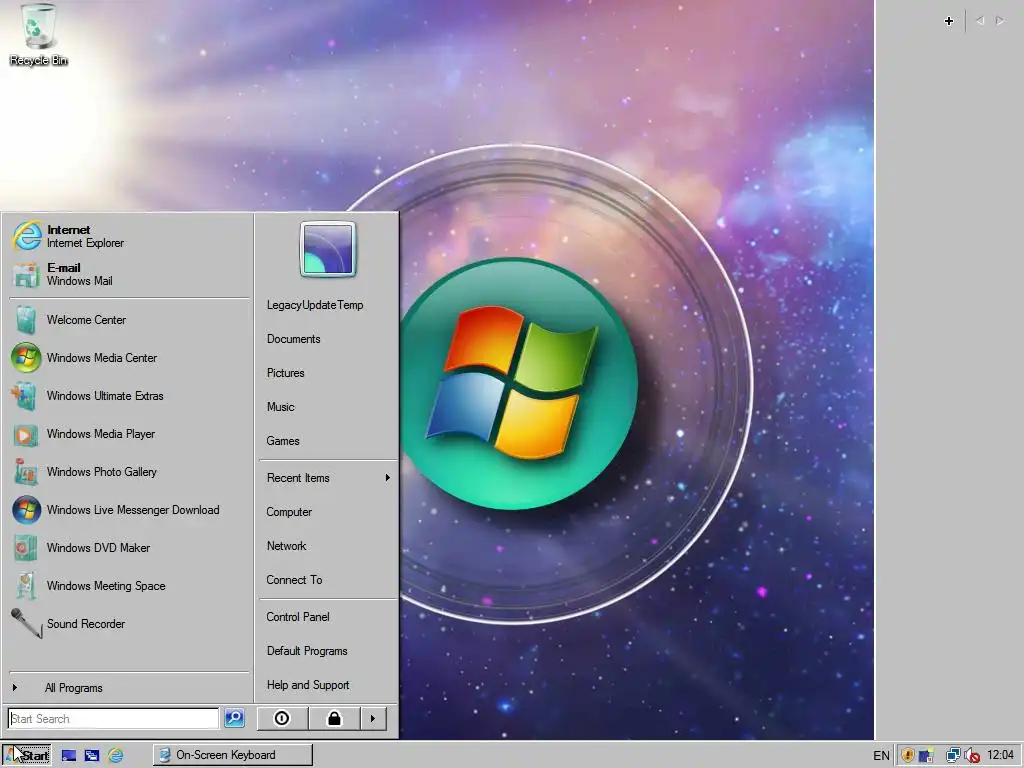Open Connect To
The width and height of the screenshot is (1024, 768).
click(328, 580)
